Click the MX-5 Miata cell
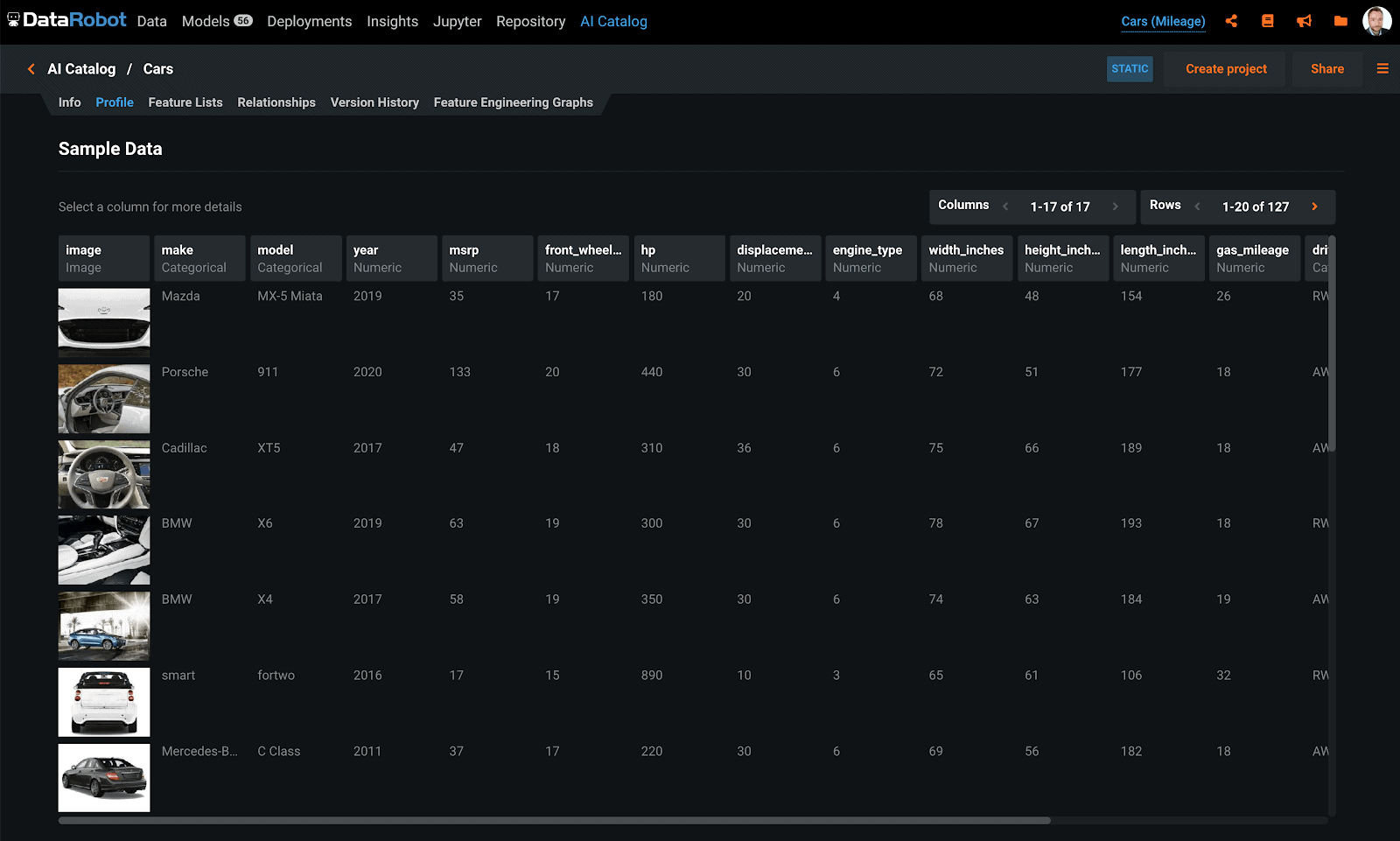The height and width of the screenshot is (841, 1400). pyautogui.click(x=290, y=296)
